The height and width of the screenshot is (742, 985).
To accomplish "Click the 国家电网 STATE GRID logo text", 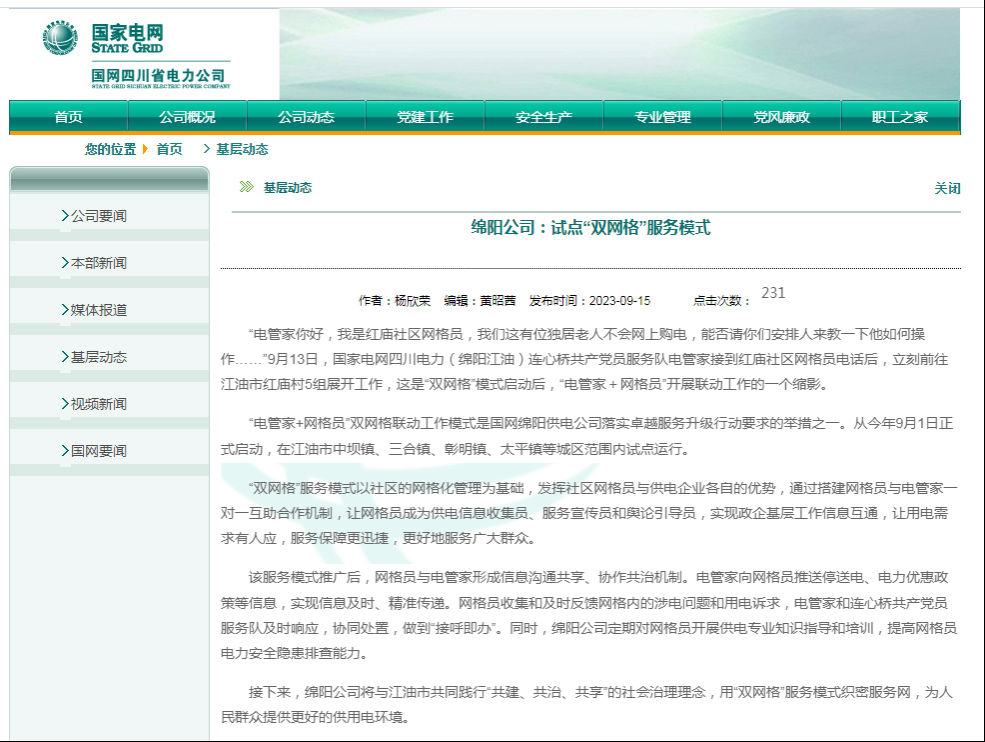I will (x=127, y=38).
